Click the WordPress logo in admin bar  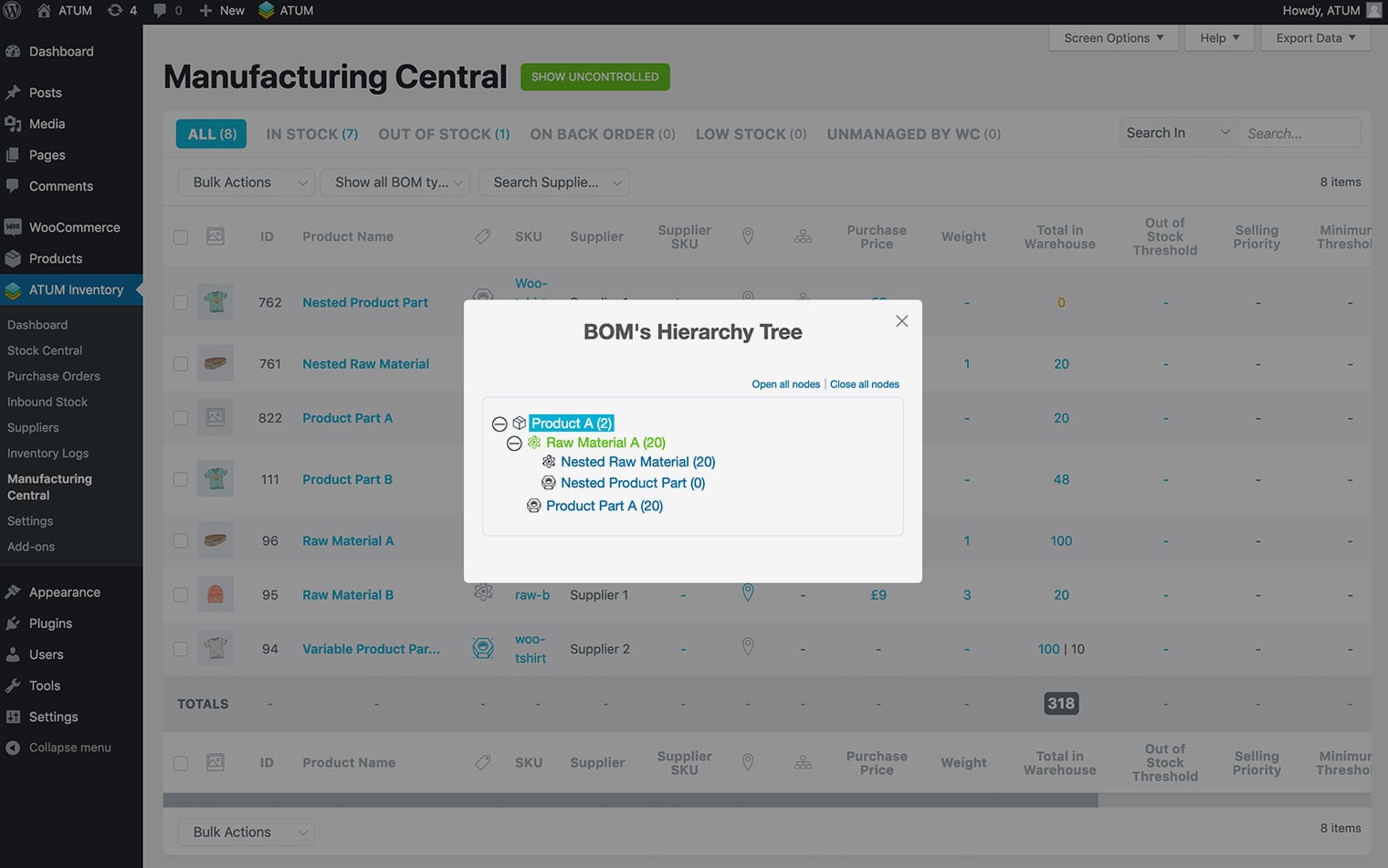pyautogui.click(x=13, y=11)
